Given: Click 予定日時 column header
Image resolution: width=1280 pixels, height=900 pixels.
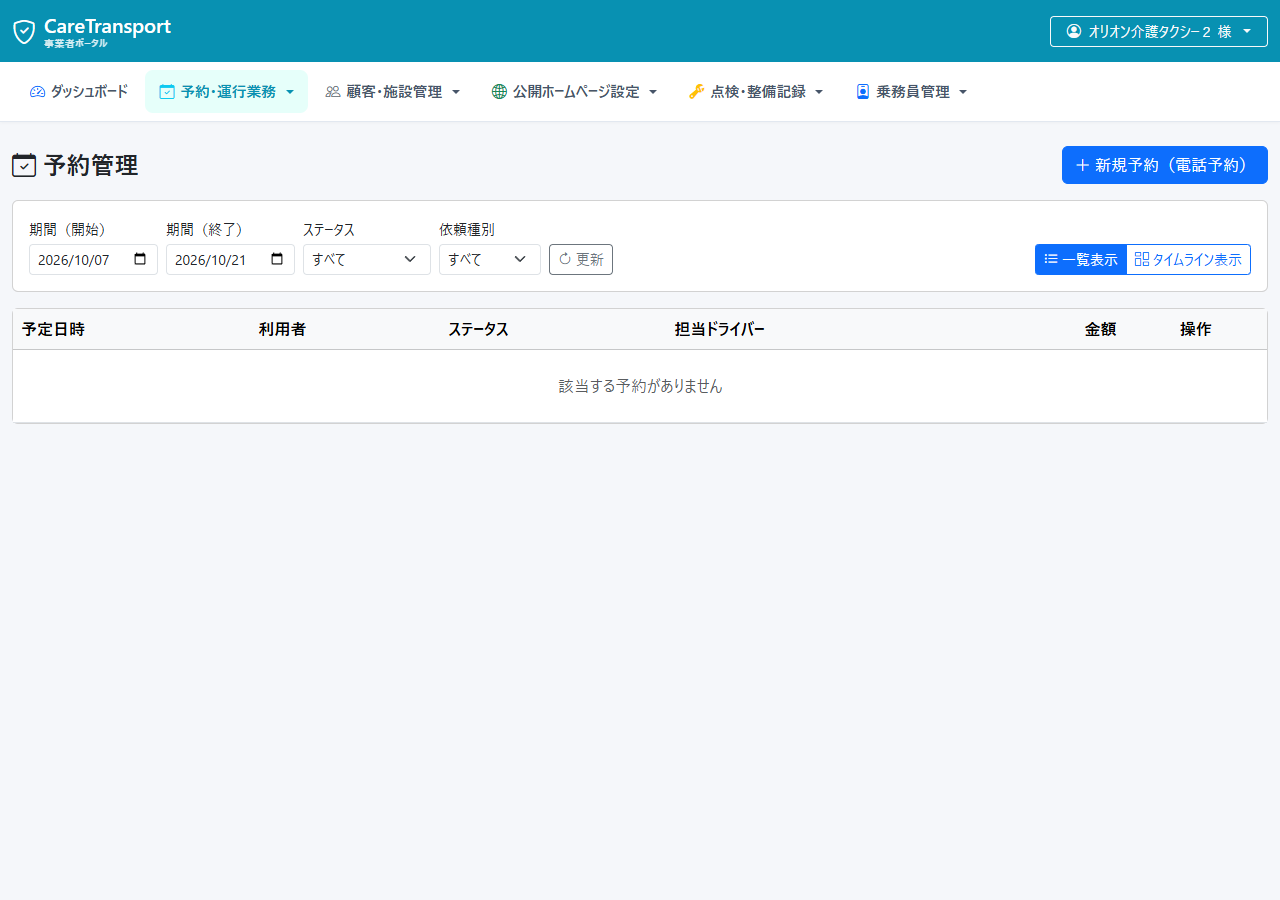Looking at the screenshot, I should 53,329.
